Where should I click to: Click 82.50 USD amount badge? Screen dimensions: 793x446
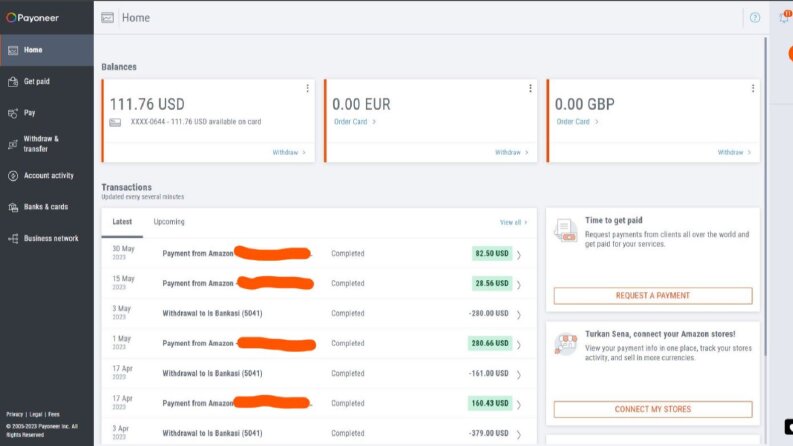[492, 253]
